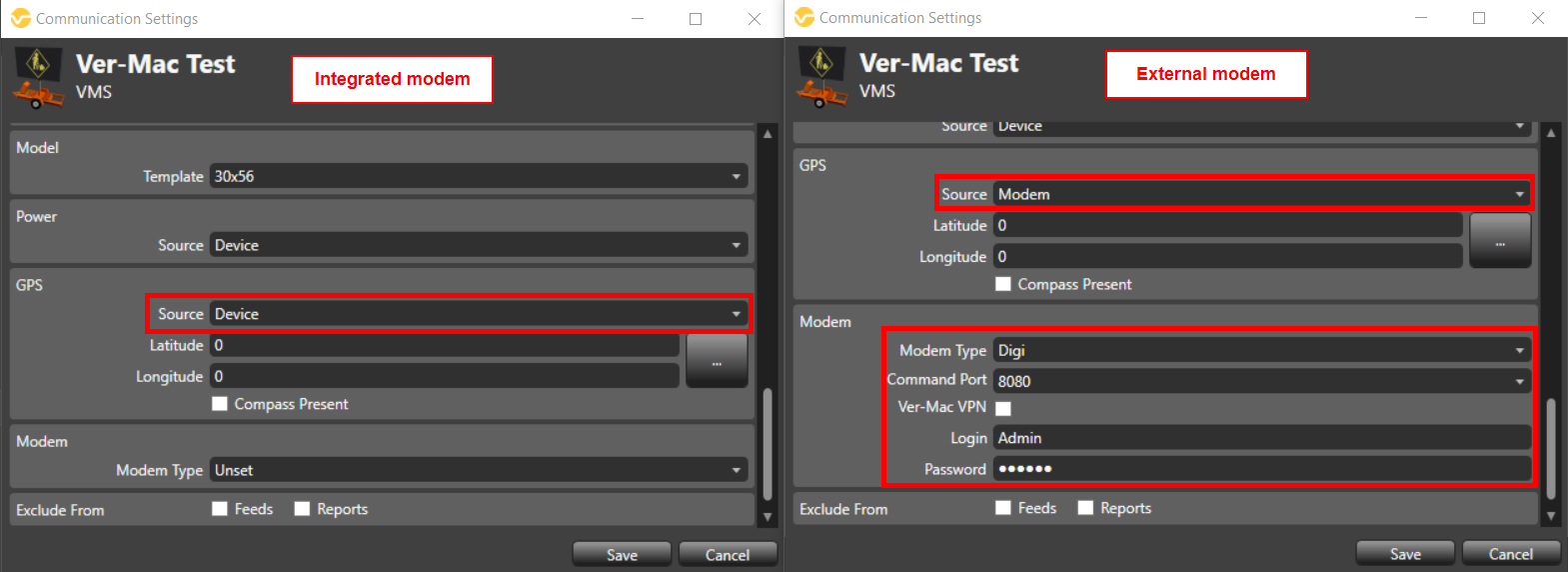The image size is (1568, 572).
Task: Open GPS Source Modem dropdown in right window
Action: pyautogui.click(x=1262, y=194)
